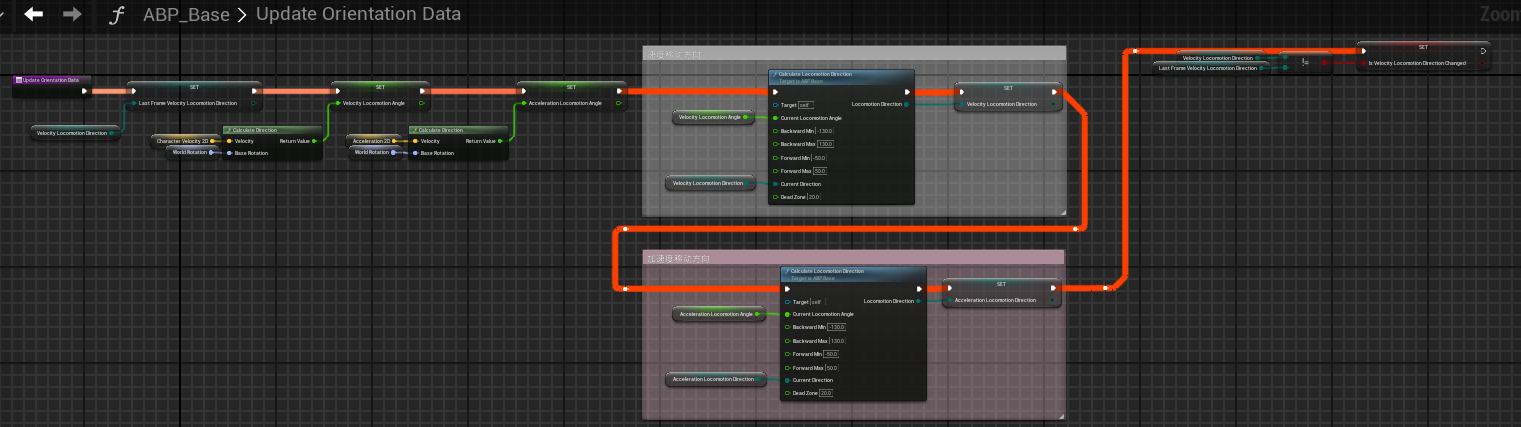Select the pink comment box header
This screenshot has height=427, width=1521.
(x=854, y=258)
